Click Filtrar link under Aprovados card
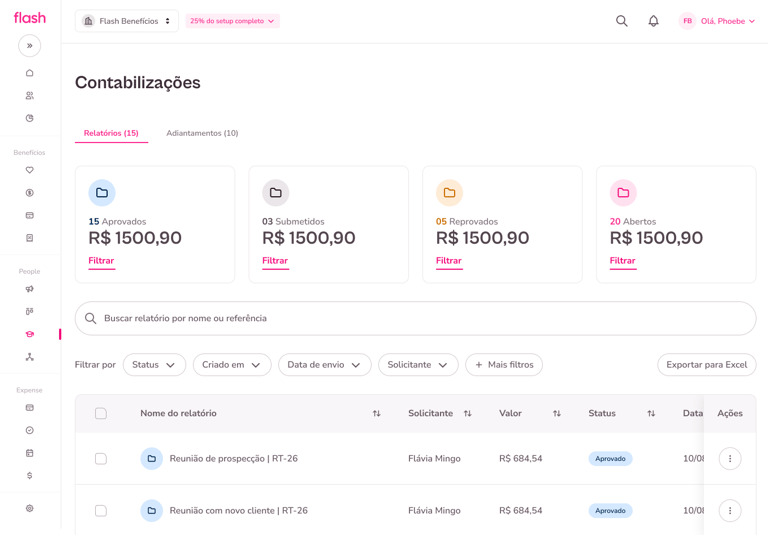768x535 pixels. coord(101,261)
